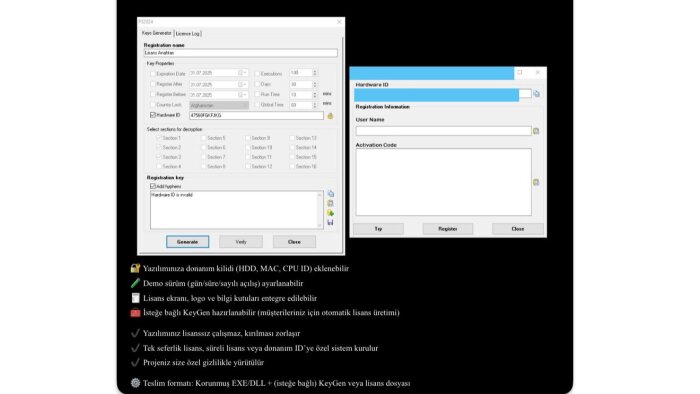This screenshot has width=700, height=394.
Task: Enable the Global Time checkbox
Action: pyautogui.click(x=257, y=105)
